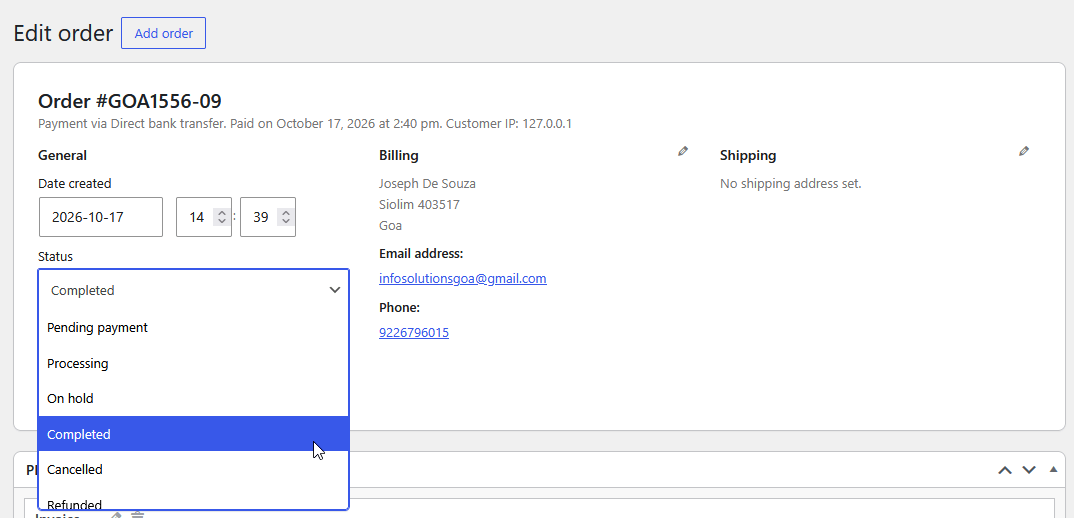Image resolution: width=1074 pixels, height=518 pixels.
Task: Decrease the hour value with down arrow
Action: (221, 221)
